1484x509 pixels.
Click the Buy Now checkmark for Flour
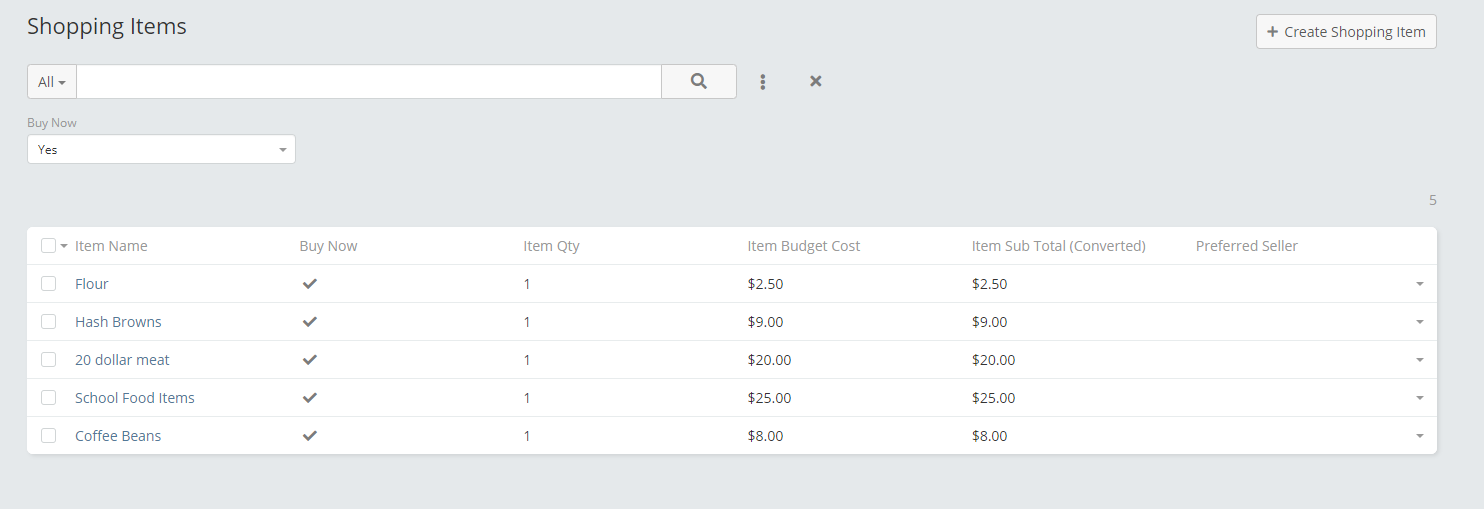pyautogui.click(x=310, y=284)
